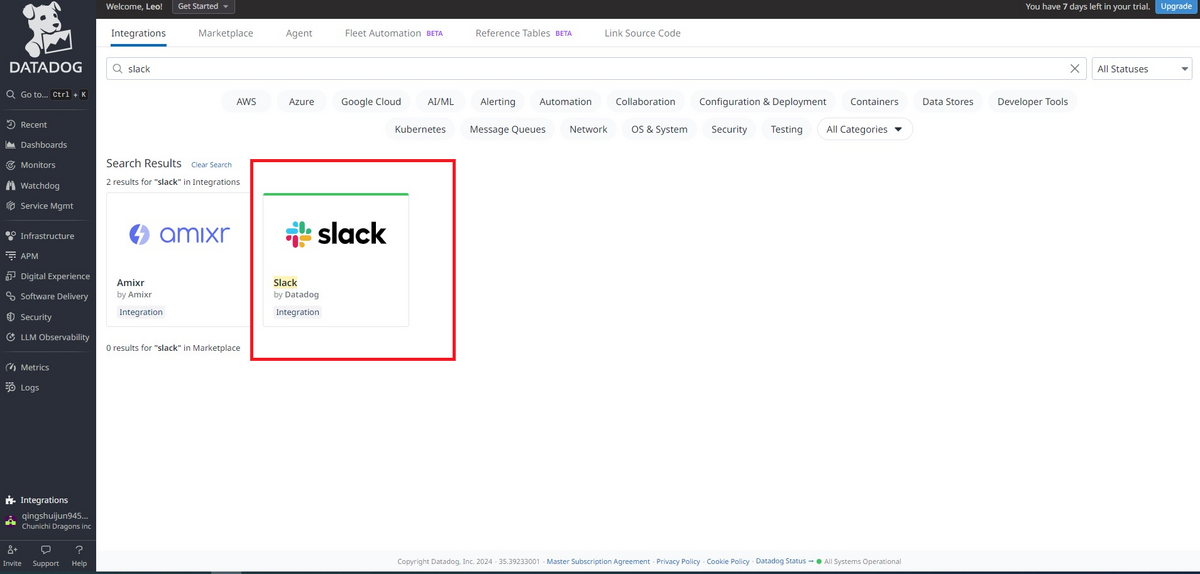Viewport: 1200px width, 574px height.
Task: Open user account qingshuijun945 menu
Action: [x=48, y=521]
